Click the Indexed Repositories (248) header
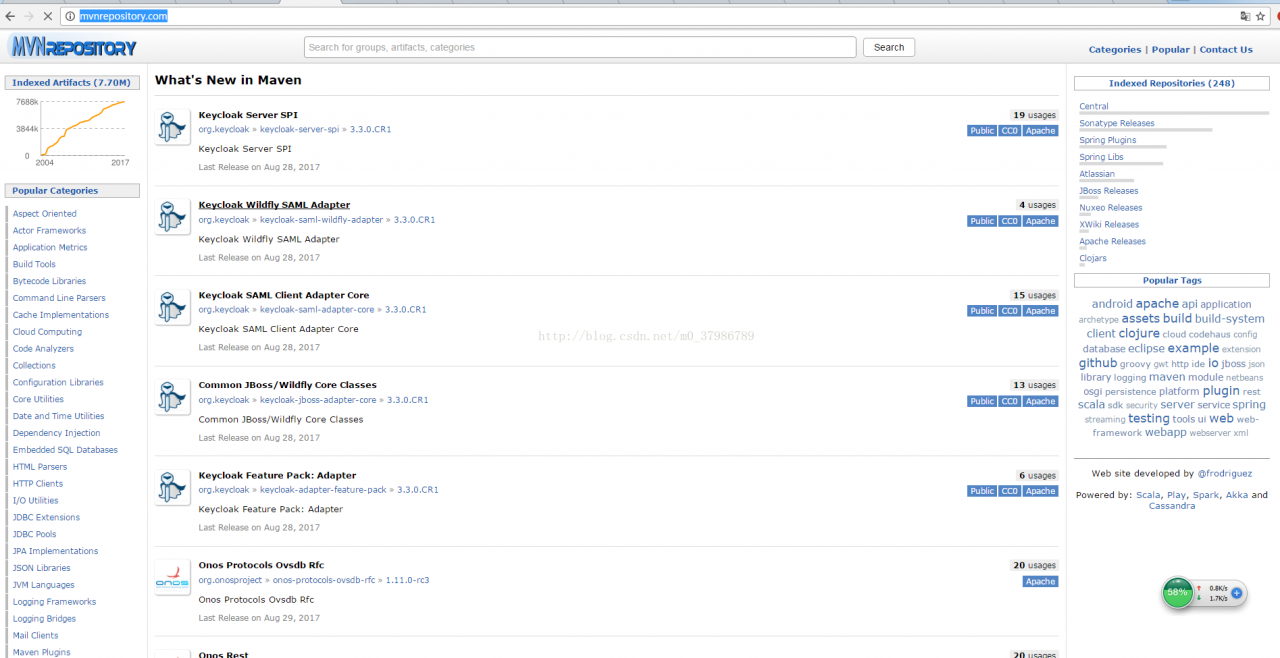Viewport: 1280px width, 658px height. pos(1172,83)
